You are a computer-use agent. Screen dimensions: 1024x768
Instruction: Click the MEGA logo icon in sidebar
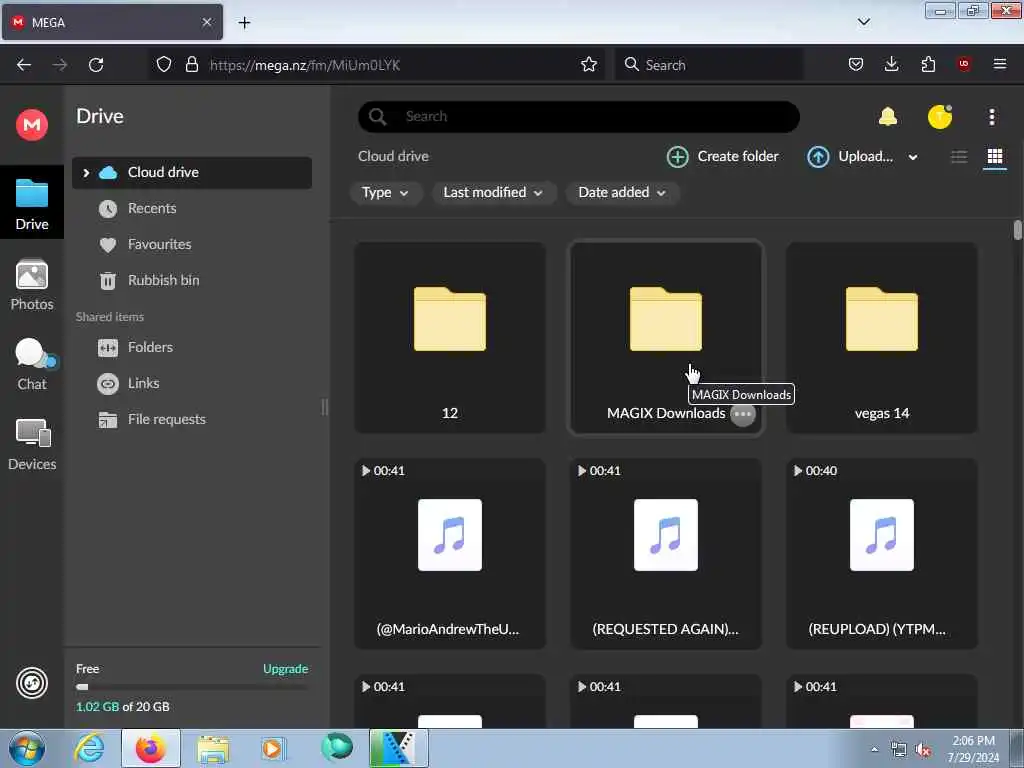coord(32,124)
